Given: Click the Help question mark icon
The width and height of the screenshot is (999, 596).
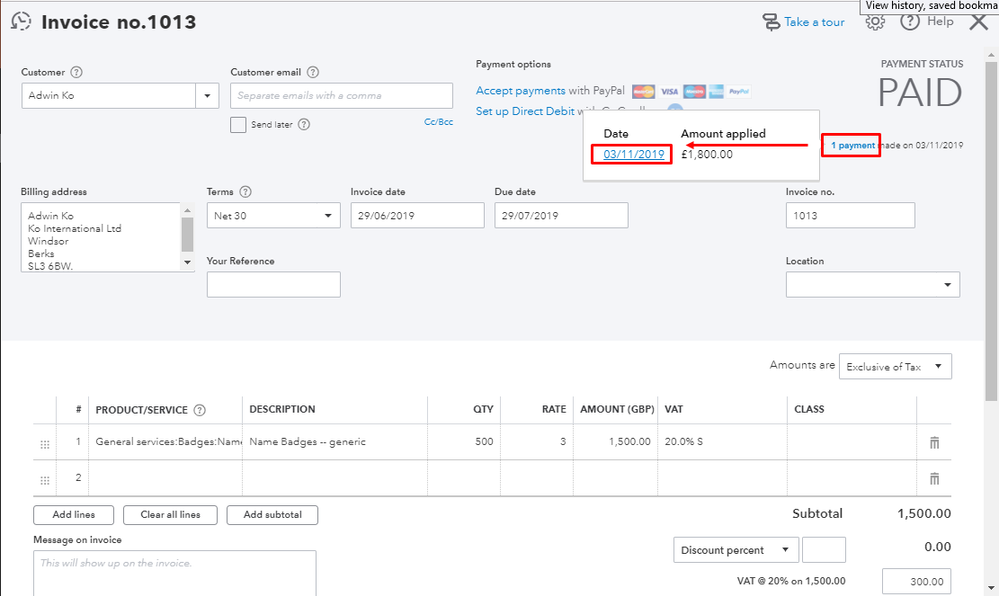Looking at the screenshot, I should point(909,22).
